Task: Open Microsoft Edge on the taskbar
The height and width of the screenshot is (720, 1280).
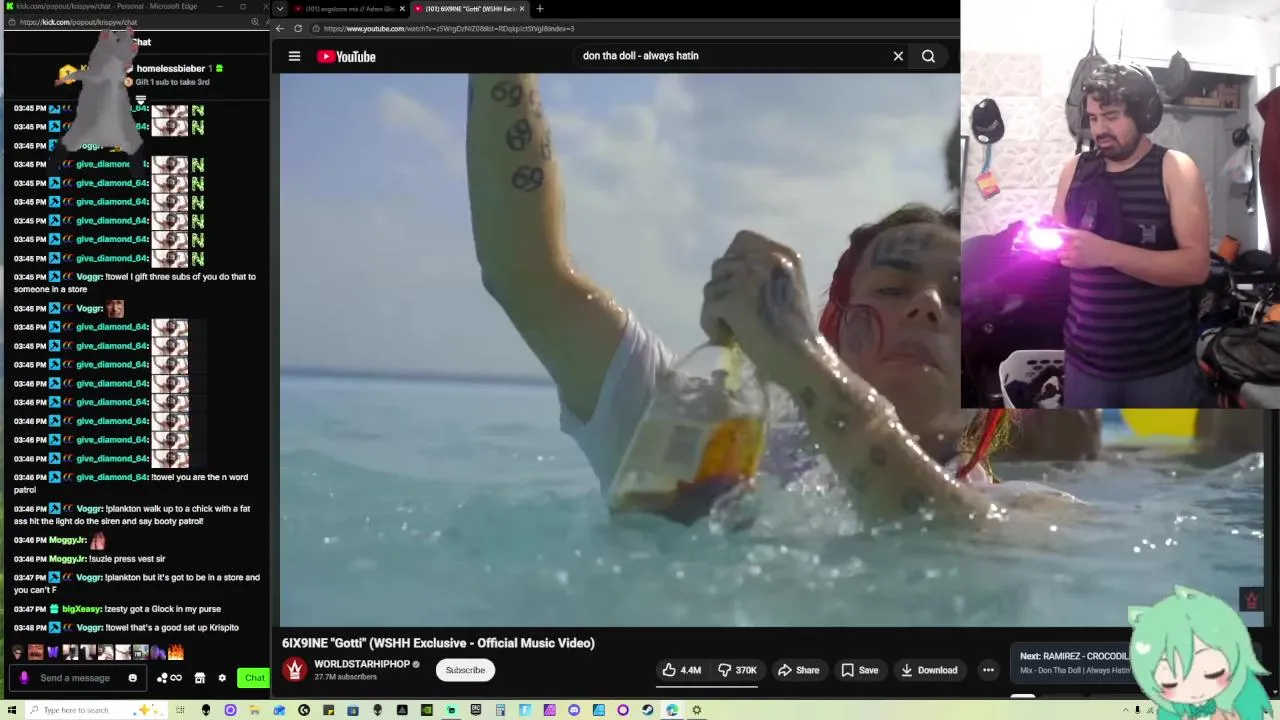Action: coord(671,710)
